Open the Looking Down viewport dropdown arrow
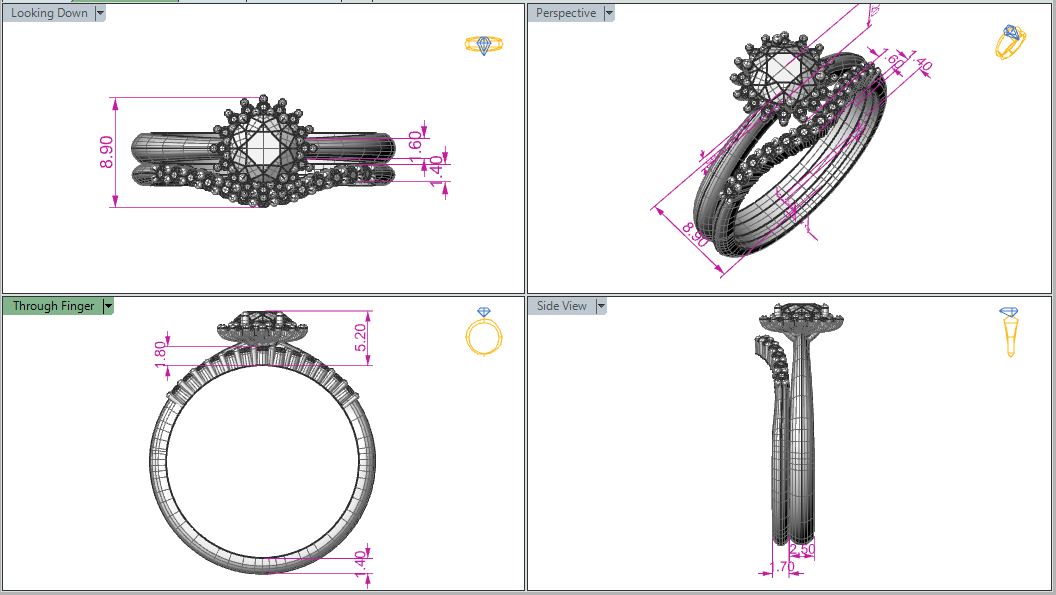Screen dimensions: 1056x595 point(99,13)
